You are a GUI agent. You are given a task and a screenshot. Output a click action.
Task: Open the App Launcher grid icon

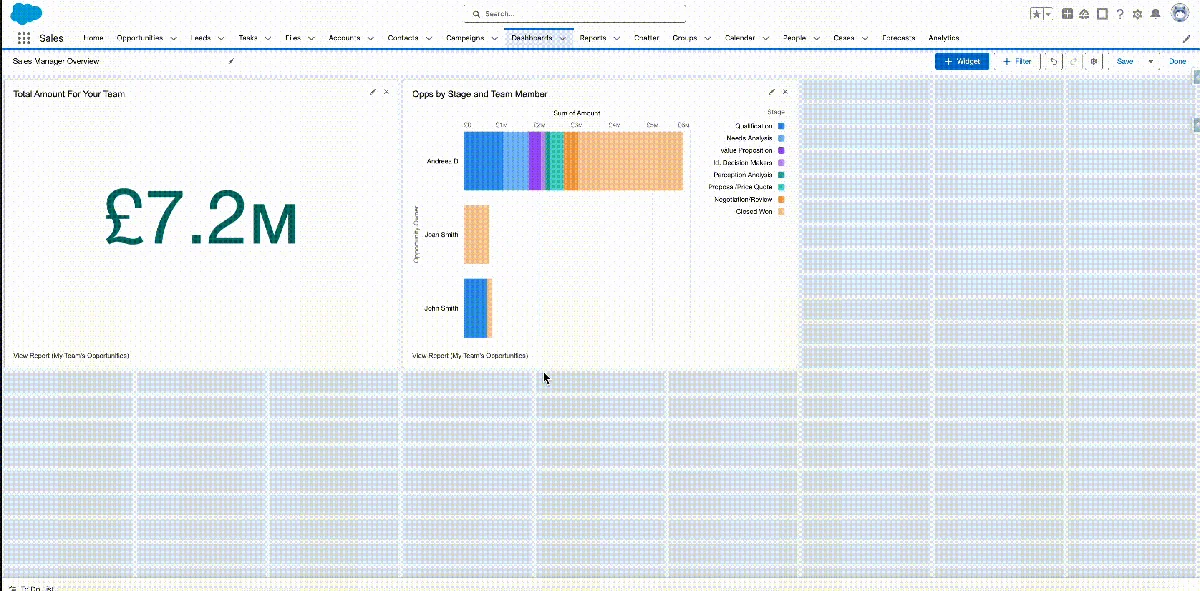pyautogui.click(x=24, y=38)
